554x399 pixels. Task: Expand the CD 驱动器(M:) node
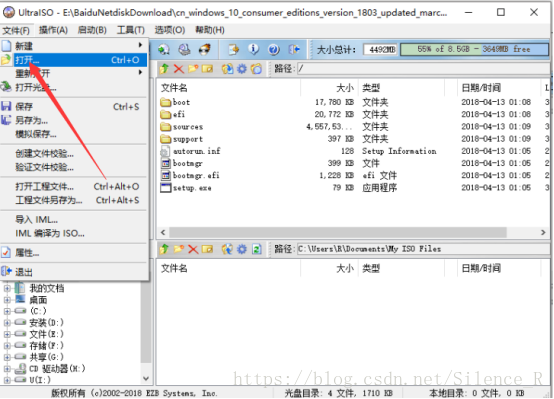coord(7,369)
